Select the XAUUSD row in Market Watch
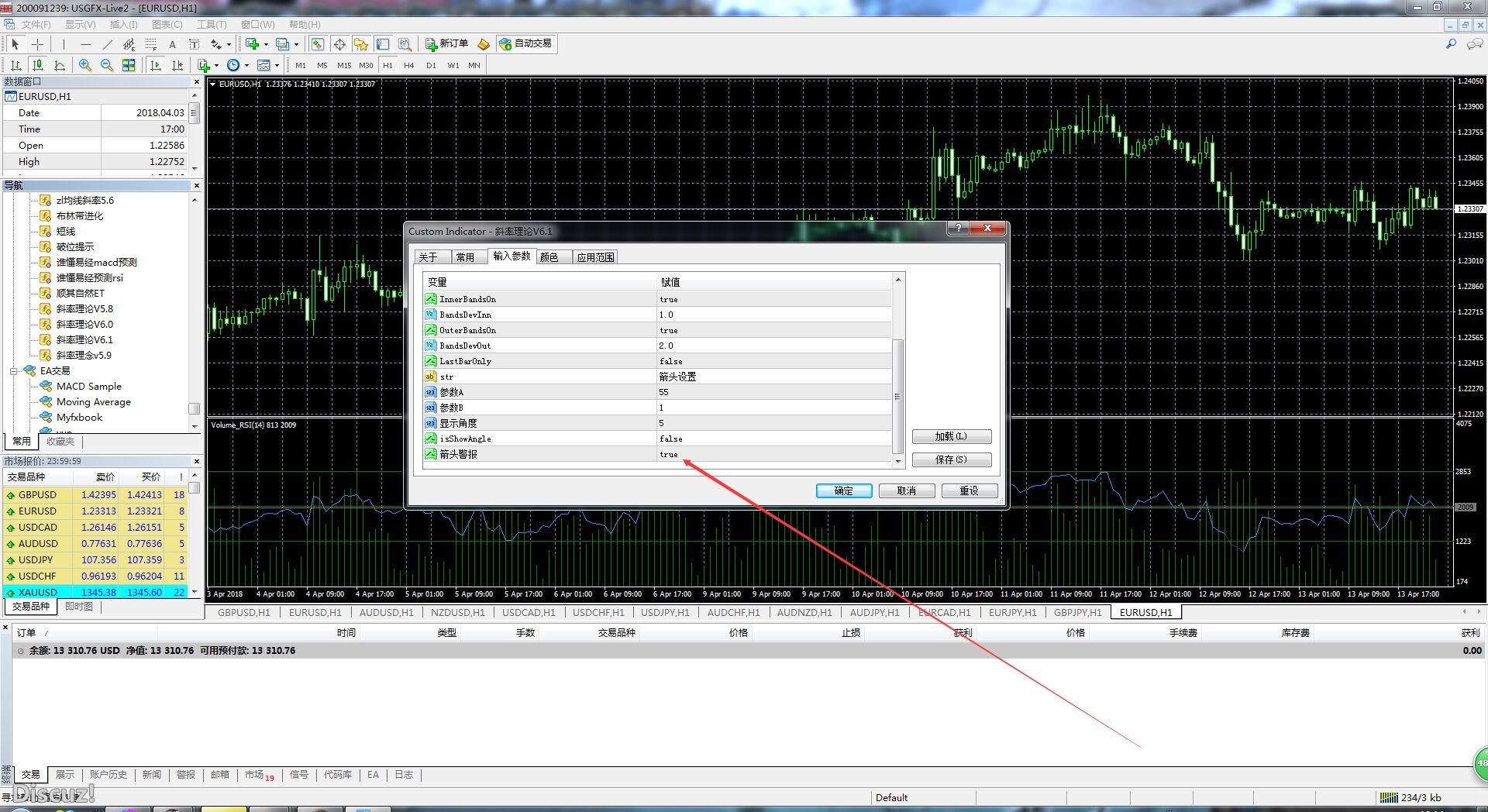 point(96,592)
